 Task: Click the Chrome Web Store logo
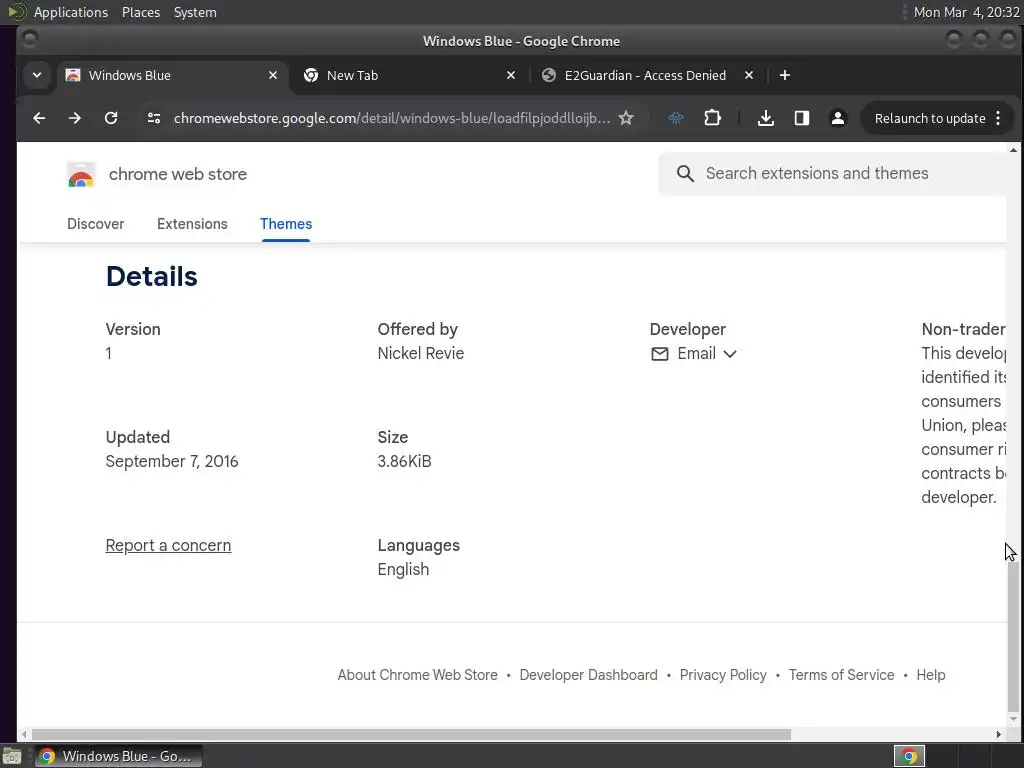click(81, 174)
